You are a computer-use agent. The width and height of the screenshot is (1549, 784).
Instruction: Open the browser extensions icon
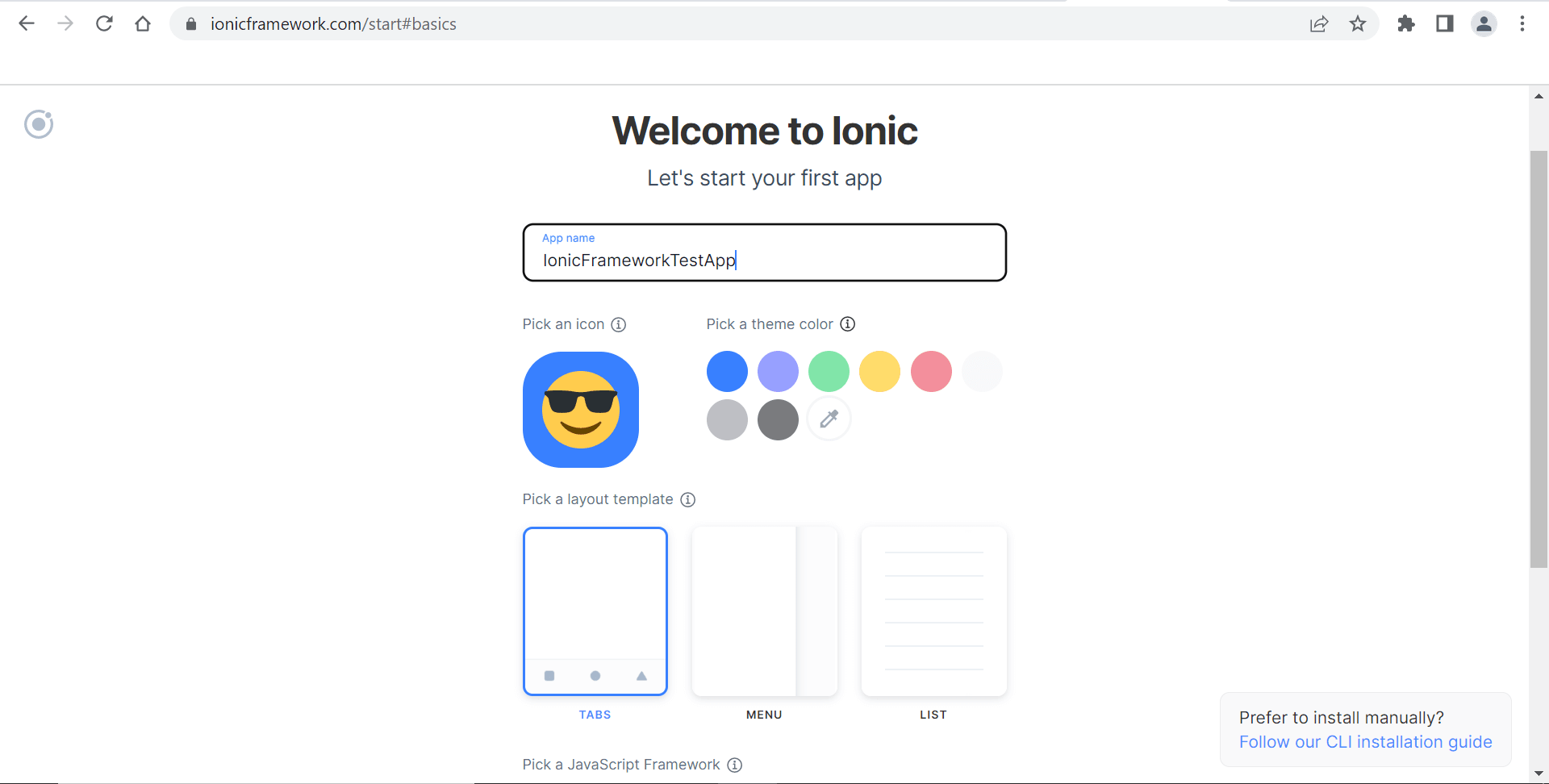(1406, 23)
